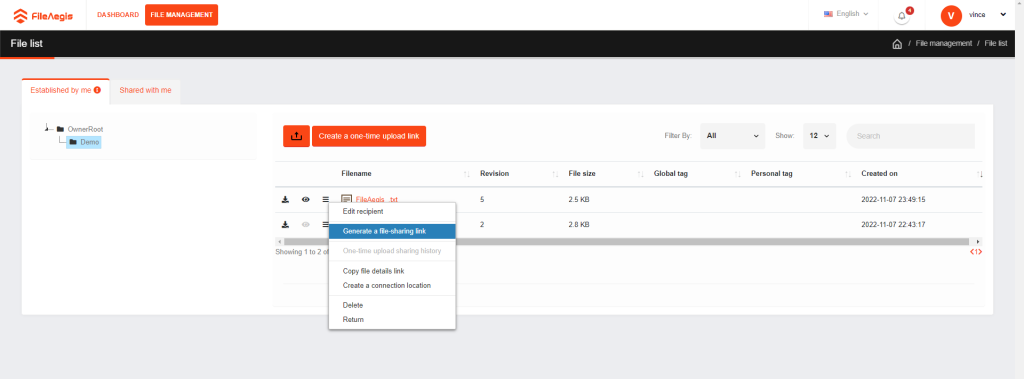The height and width of the screenshot is (379, 1024).
Task: Download the FileAegis txt file
Action: [x=285, y=199]
